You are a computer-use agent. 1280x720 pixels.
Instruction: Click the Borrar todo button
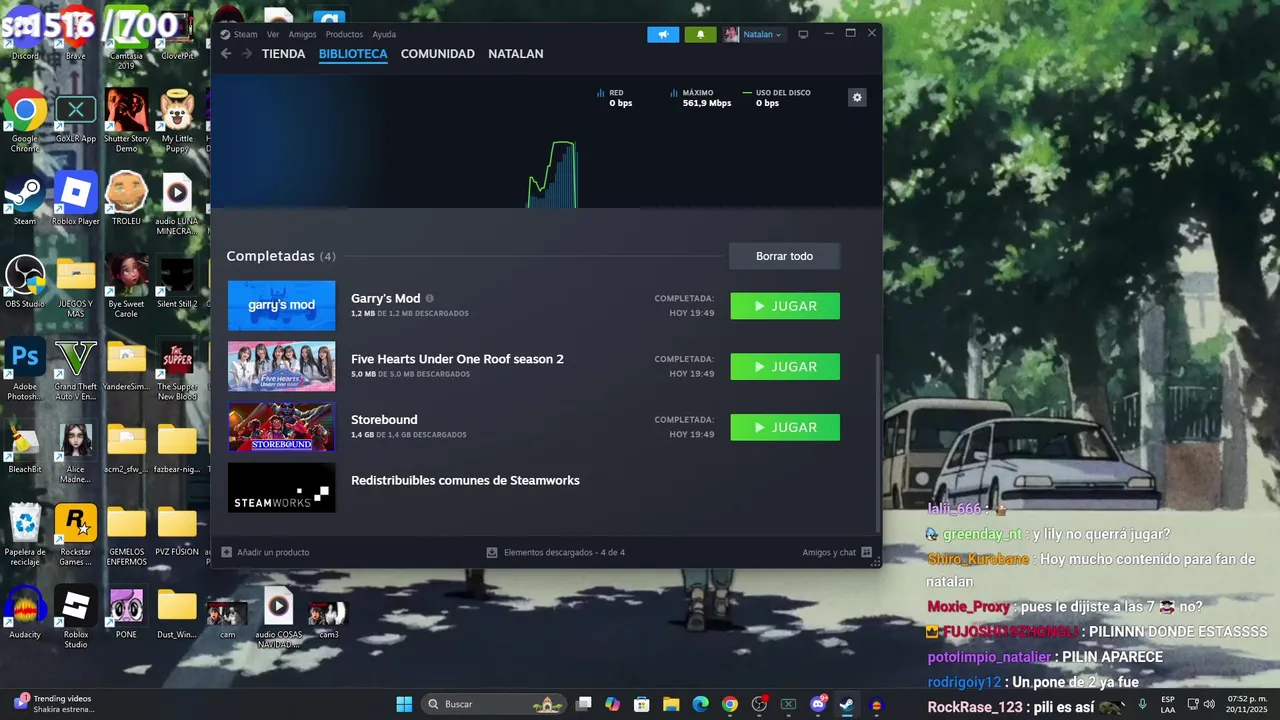784,256
